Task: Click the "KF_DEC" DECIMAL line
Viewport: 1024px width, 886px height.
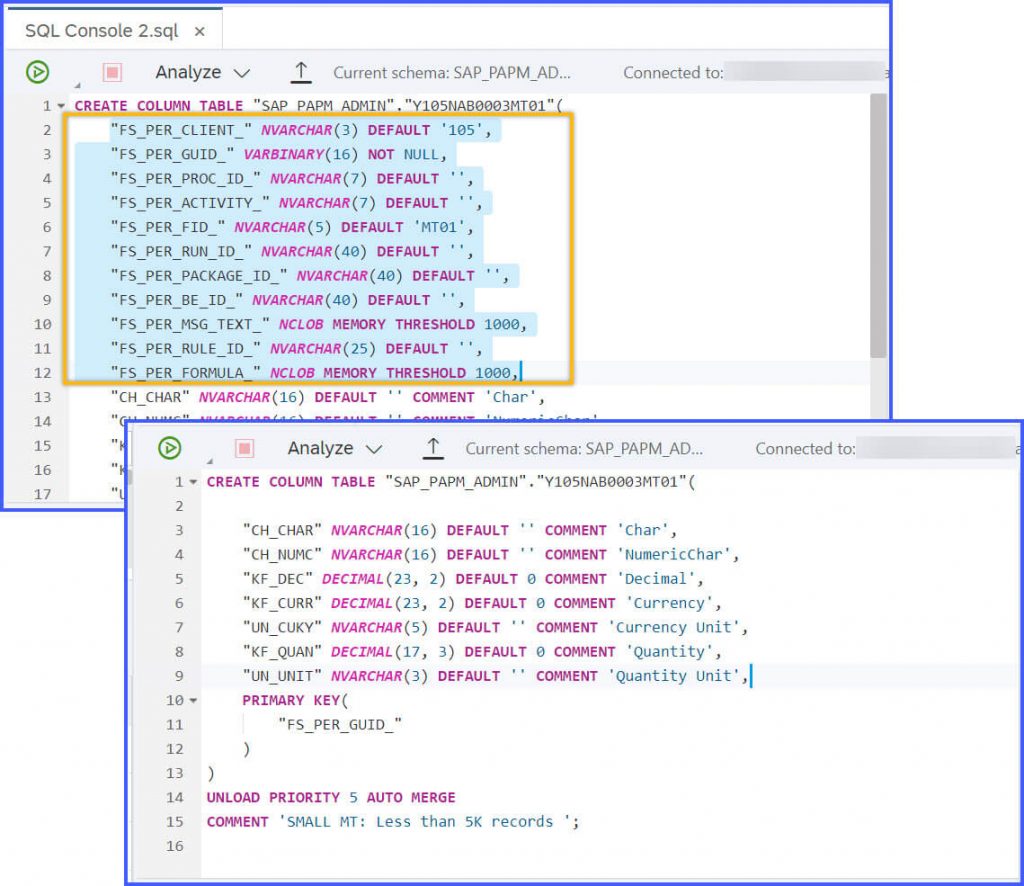Action: coord(473,578)
